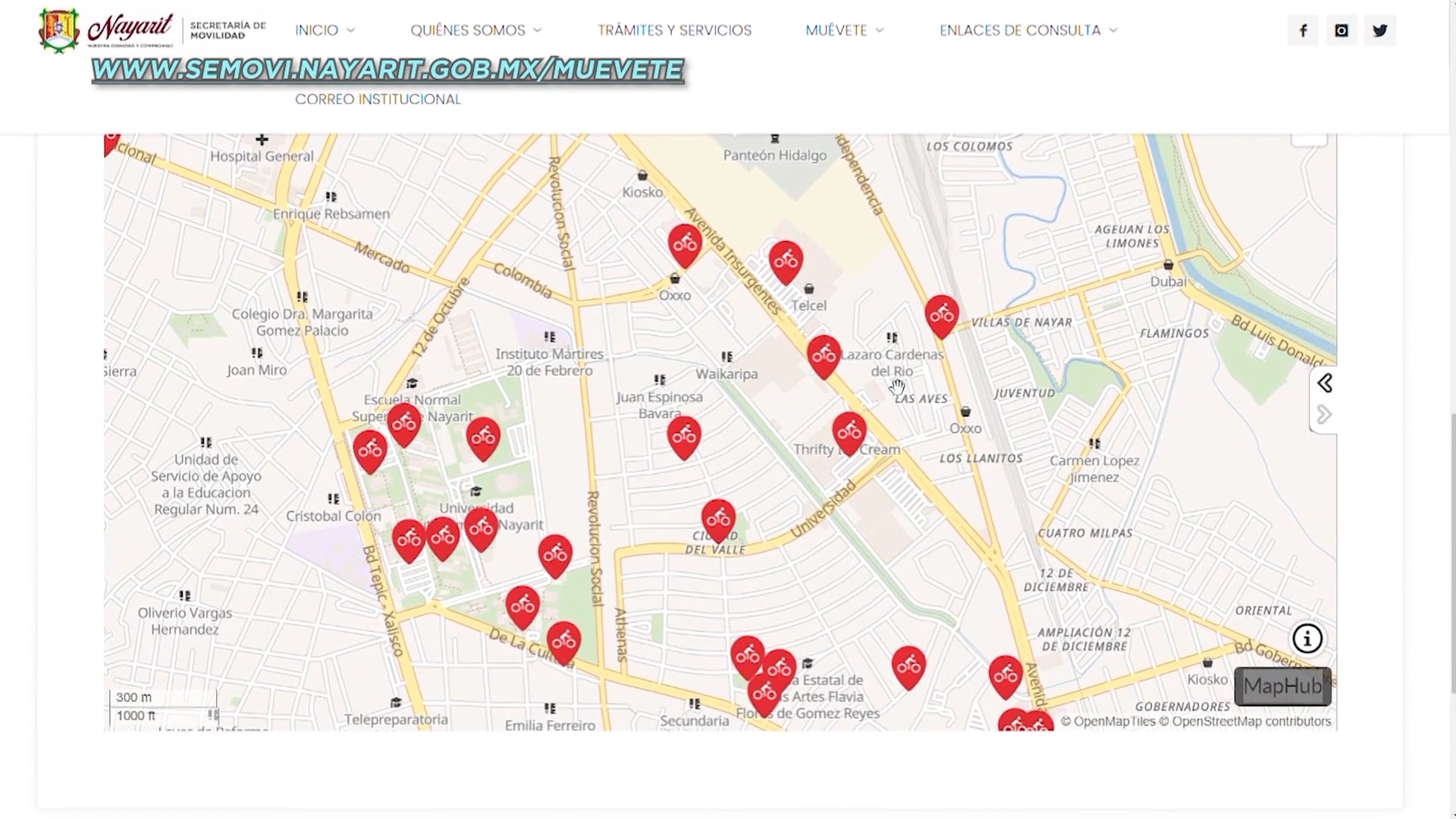1456x819 pixels.
Task: Open the Instagram social media icon
Action: pos(1341,30)
